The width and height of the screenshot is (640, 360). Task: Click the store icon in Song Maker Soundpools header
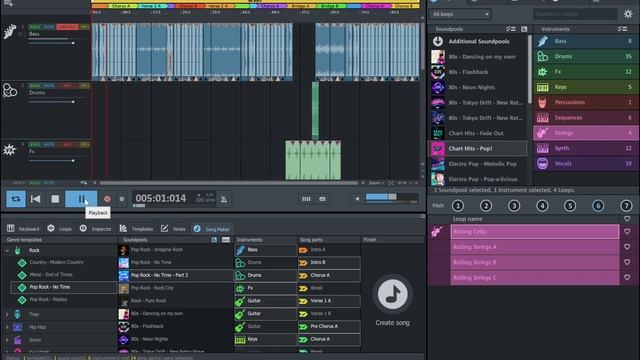coord(214,240)
